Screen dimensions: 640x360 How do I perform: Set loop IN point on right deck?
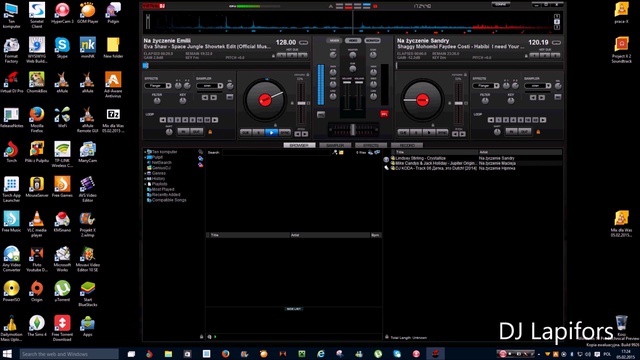(x=511, y=131)
